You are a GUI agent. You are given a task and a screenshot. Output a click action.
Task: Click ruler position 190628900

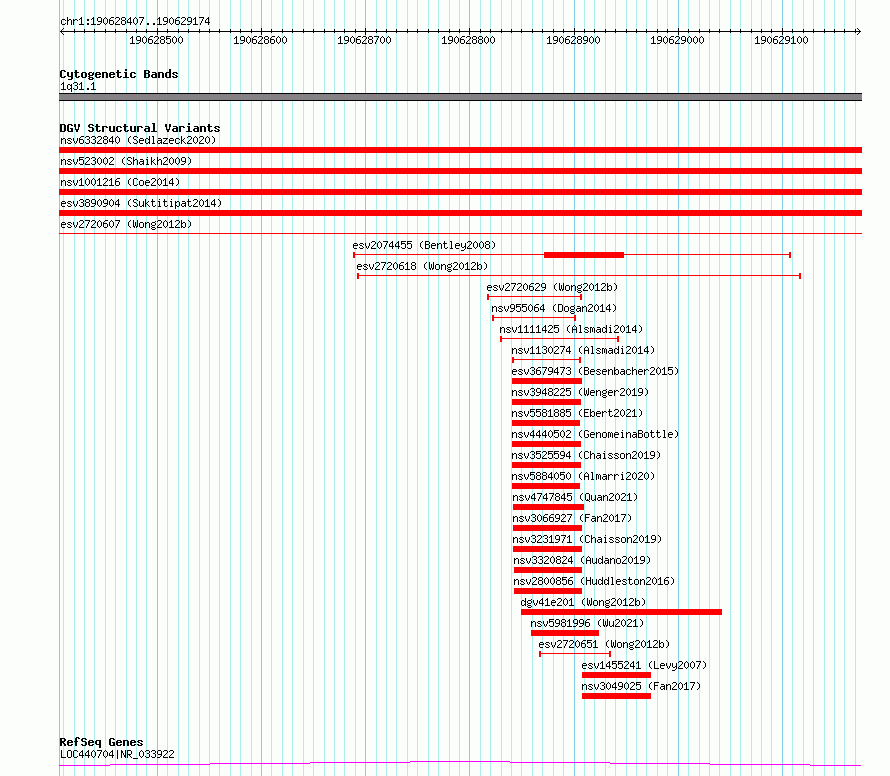pos(573,40)
